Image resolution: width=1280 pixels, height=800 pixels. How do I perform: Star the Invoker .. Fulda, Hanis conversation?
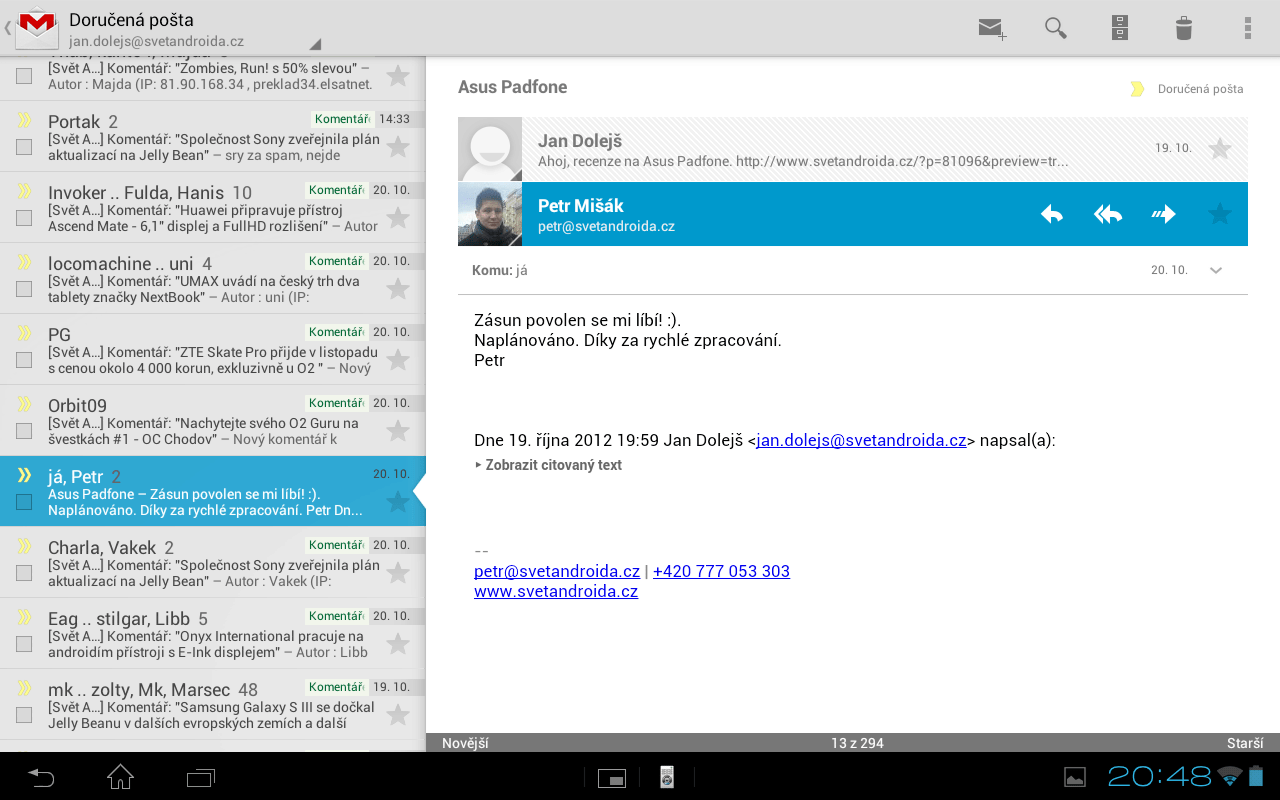[x=398, y=217]
